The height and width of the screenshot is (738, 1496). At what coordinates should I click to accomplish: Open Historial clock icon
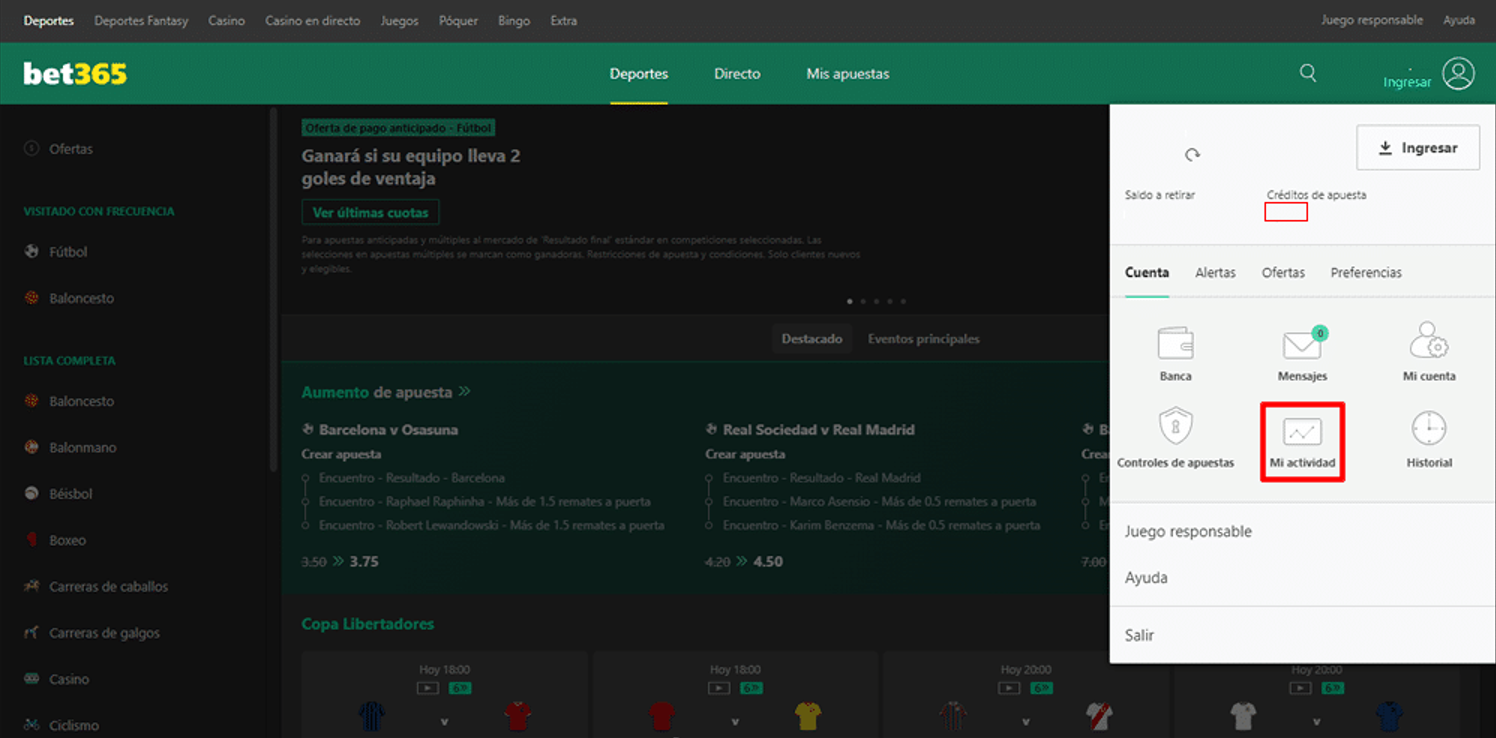coord(1429,428)
